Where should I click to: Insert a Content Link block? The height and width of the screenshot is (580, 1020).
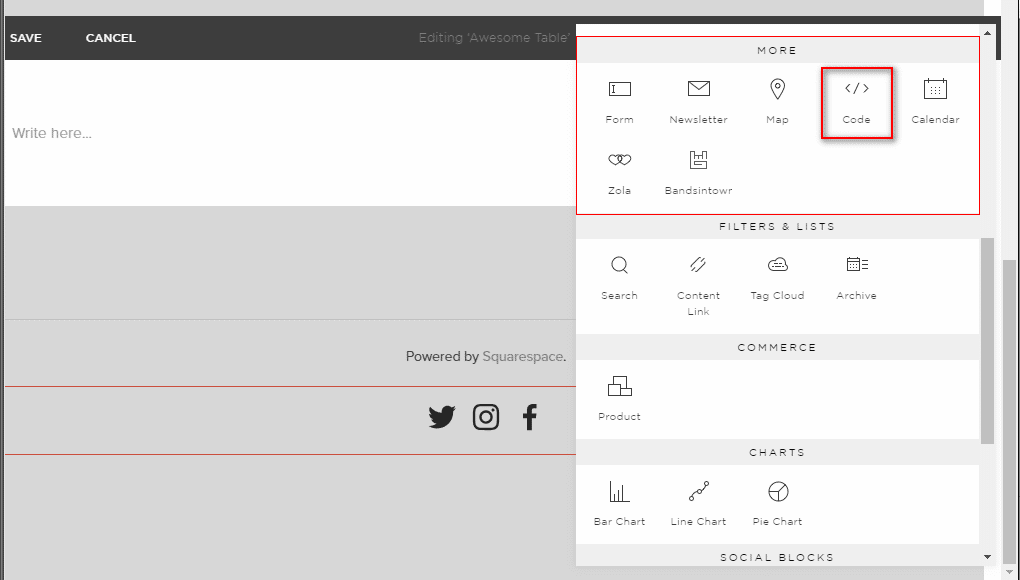(698, 278)
